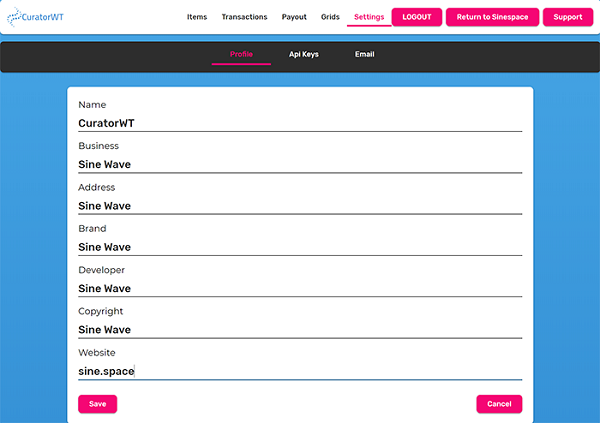Click the CuratorWT logo icon

pos(14,17)
